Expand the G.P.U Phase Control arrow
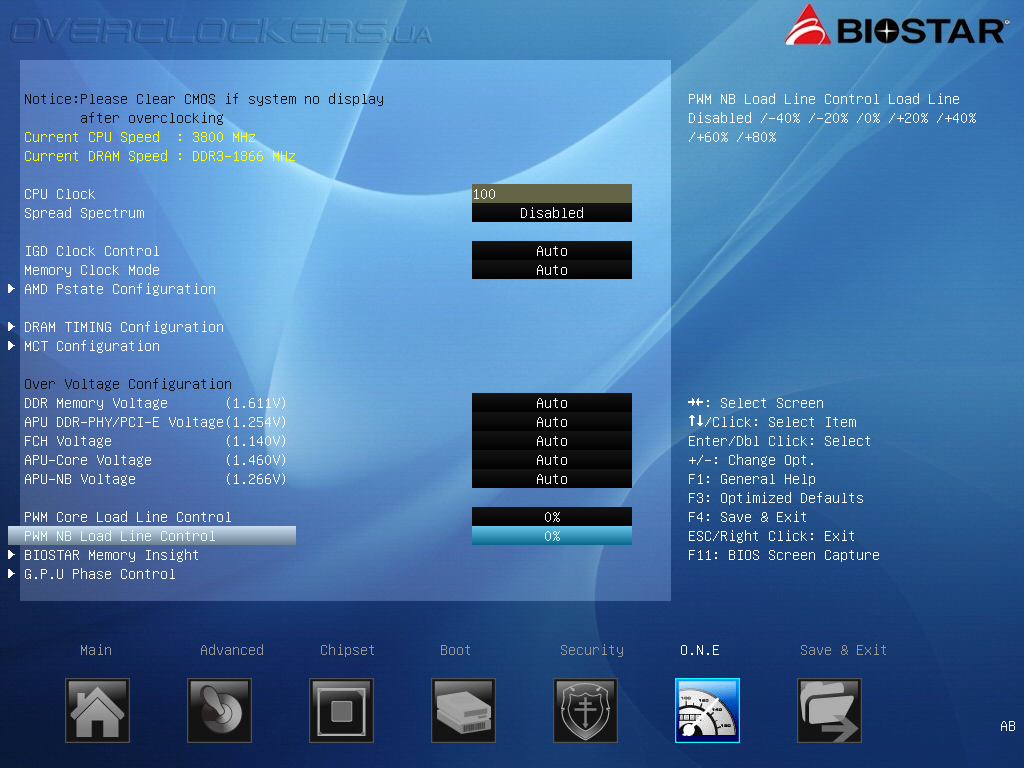1024x768 pixels. 11,573
